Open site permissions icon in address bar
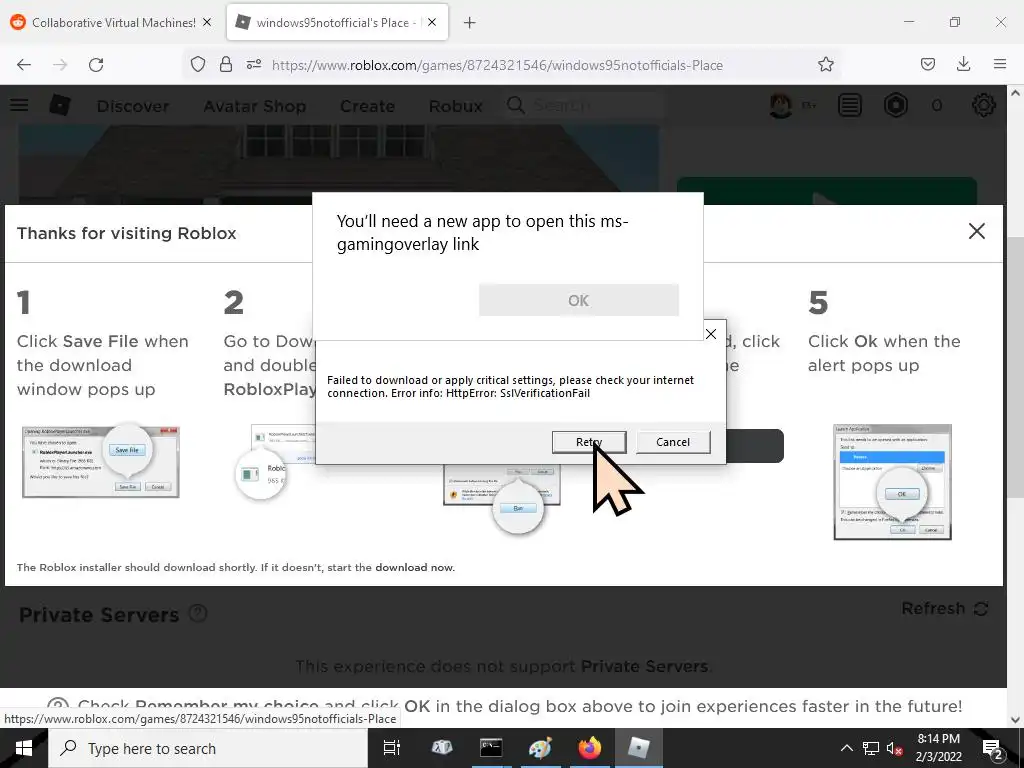Image resolution: width=1024 pixels, height=768 pixels. click(x=254, y=65)
